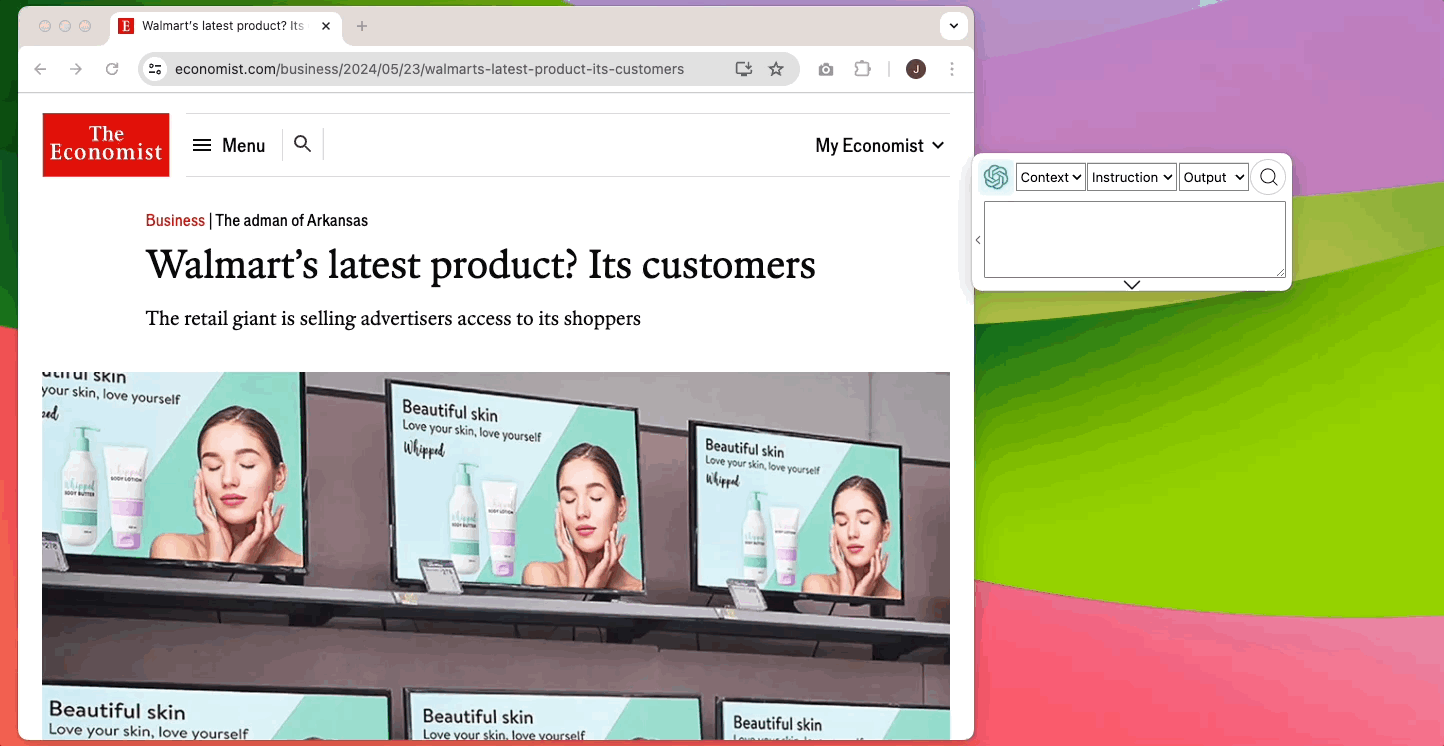1444x746 pixels.
Task: Open the Economist Menu
Action: 229,145
